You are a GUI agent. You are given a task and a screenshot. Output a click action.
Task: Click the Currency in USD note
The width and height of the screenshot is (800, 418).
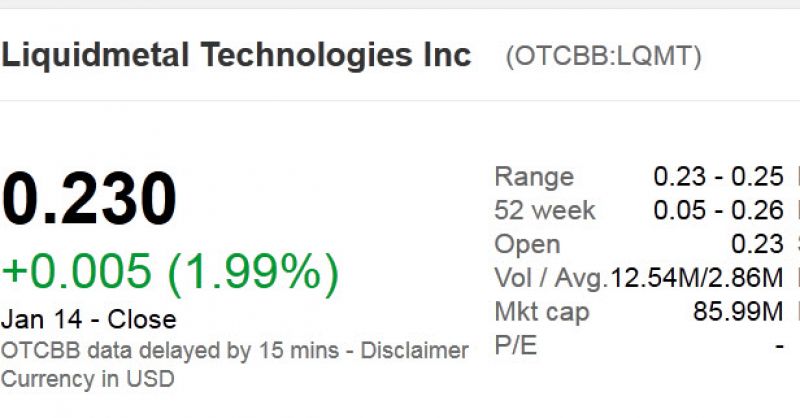tap(88, 379)
